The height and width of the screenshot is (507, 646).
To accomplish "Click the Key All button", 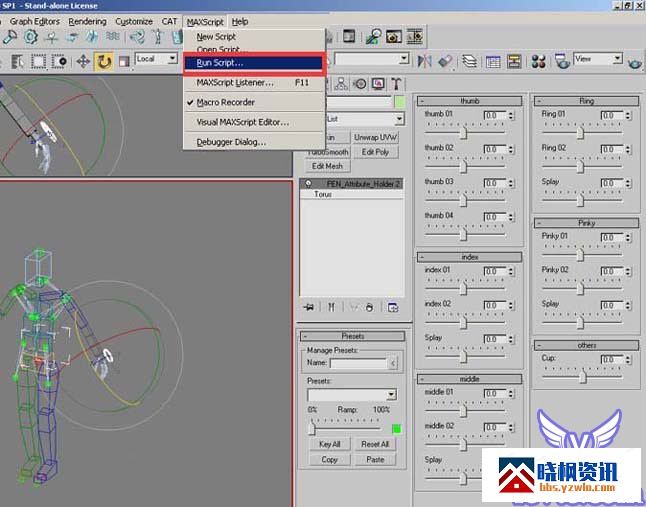I will coord(330,444).
